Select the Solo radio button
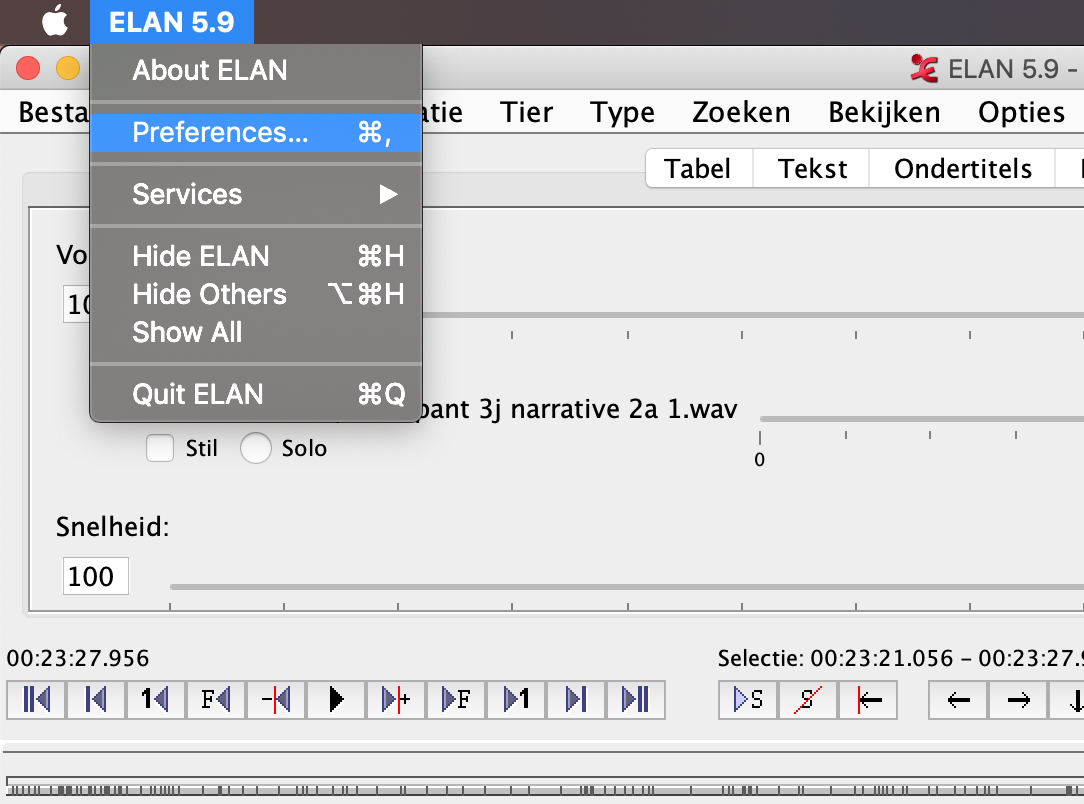Viewport: 1084px width, 804px height. tap(256, 448)
